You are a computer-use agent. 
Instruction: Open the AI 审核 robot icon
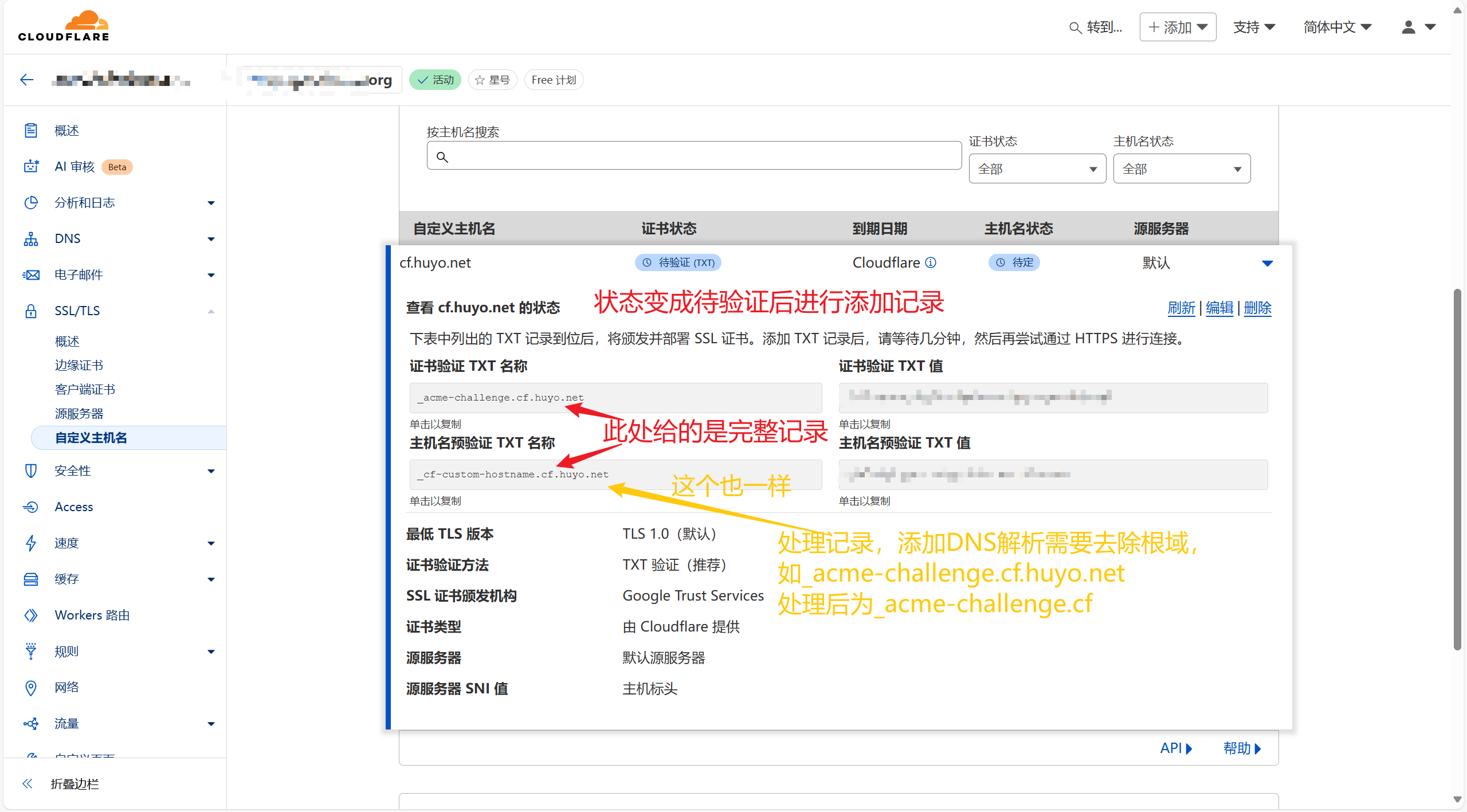point(31,166)
